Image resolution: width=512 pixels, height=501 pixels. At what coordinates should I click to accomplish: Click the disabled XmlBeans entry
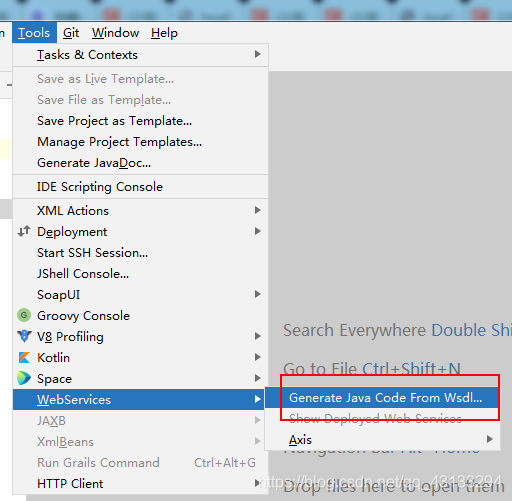pos(140,441)
